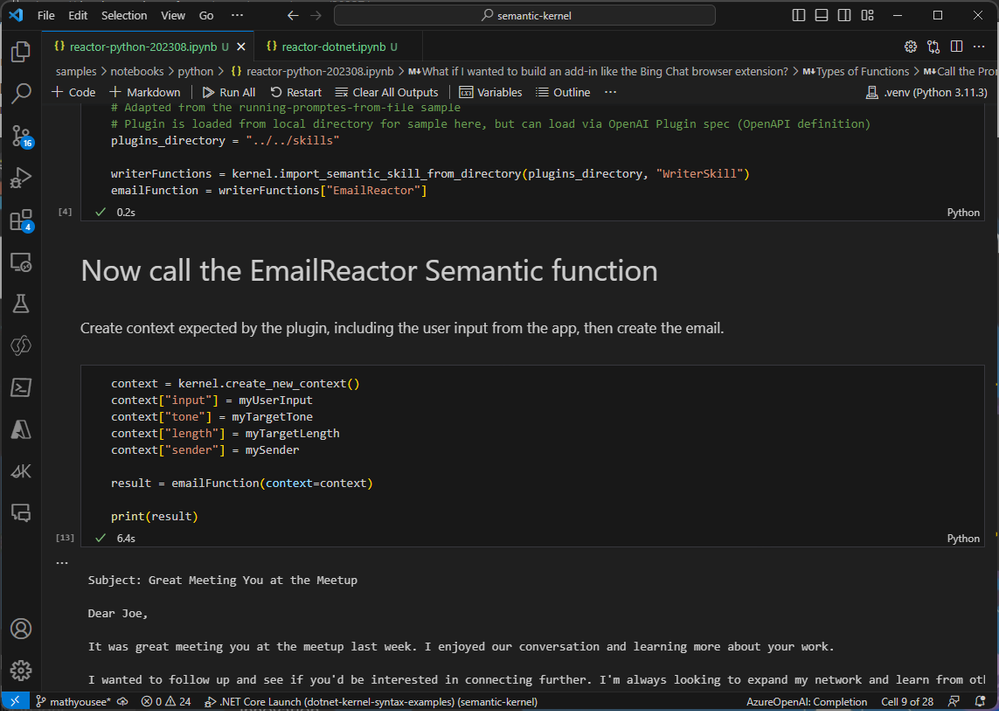Open the Extensions view with 4 badge
Screen dimensions: 999x711
pos(20,220)
